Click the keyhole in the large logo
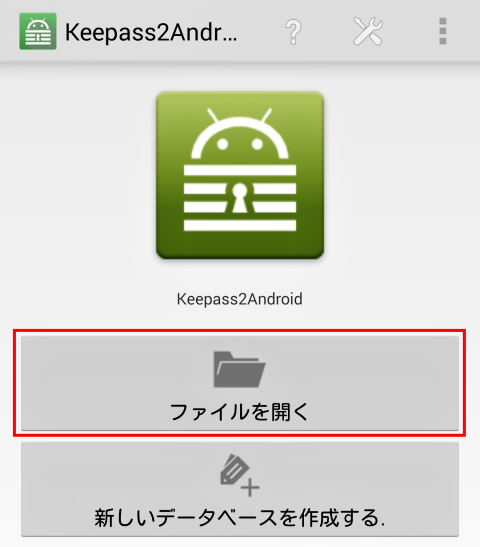The height and width of the screenshot is (547, 480). [x=240, y=198]
